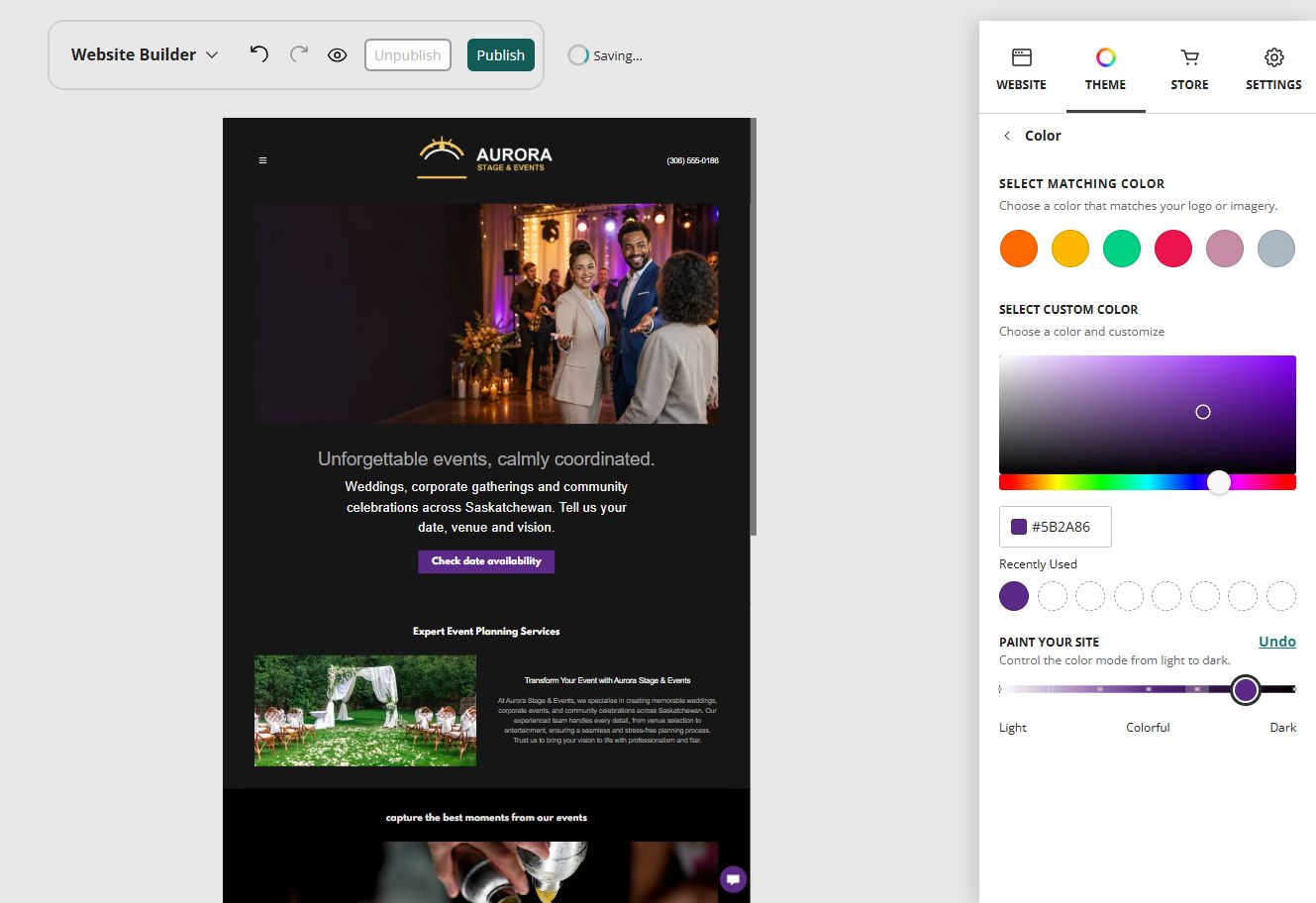Click the Unpublish button
The width and height of the screenshot is (1316, 903).
pyautogui.click(x=408, y=55)
